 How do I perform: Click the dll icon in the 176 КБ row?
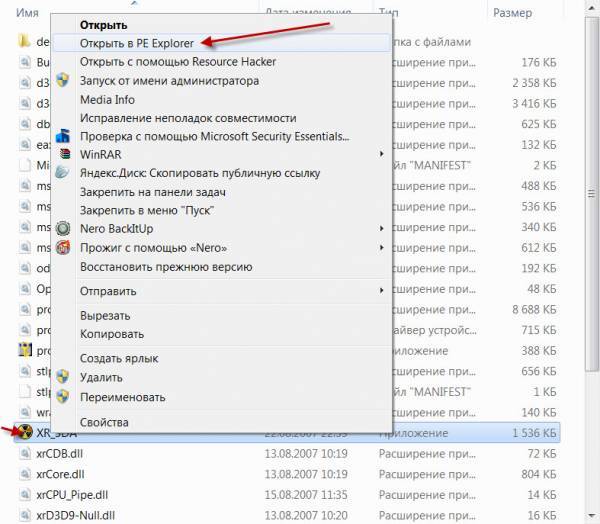(x=25, y=62)
